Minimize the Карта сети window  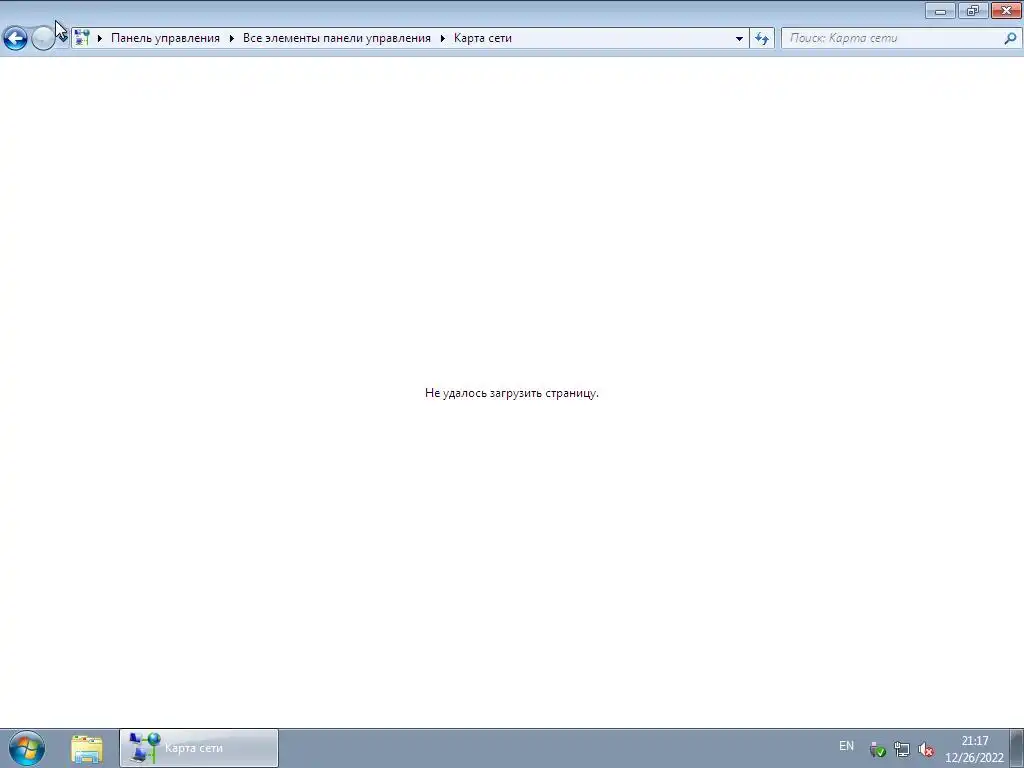tap(940, 10)
